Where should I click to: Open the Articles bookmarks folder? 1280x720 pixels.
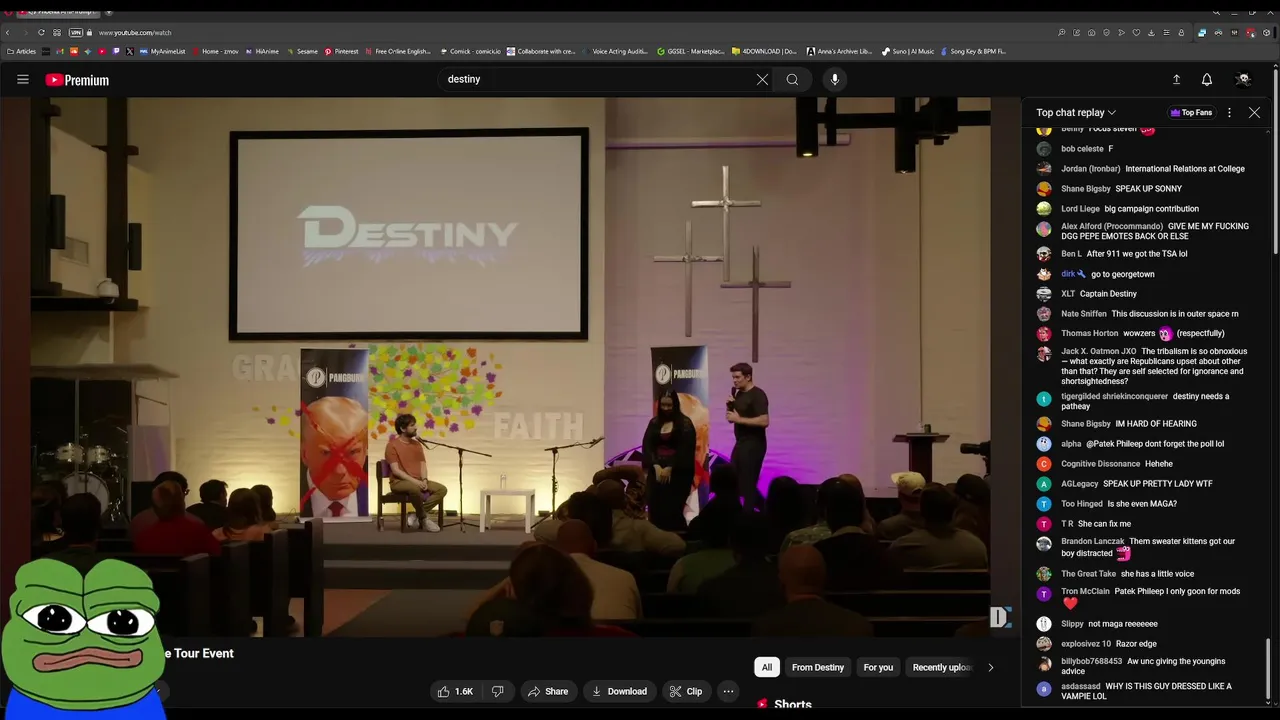point(21,51)
